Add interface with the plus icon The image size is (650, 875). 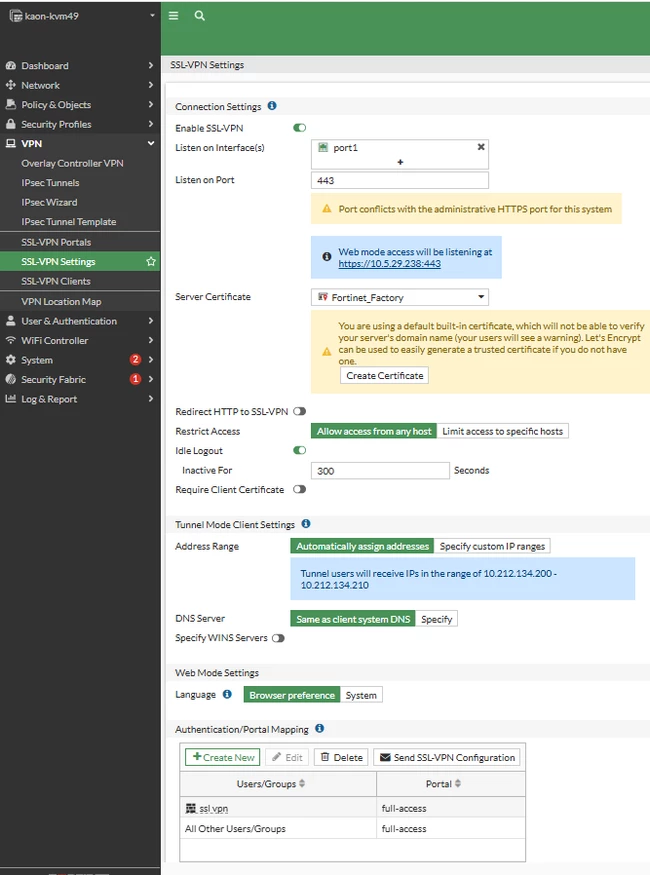(400, 162)
